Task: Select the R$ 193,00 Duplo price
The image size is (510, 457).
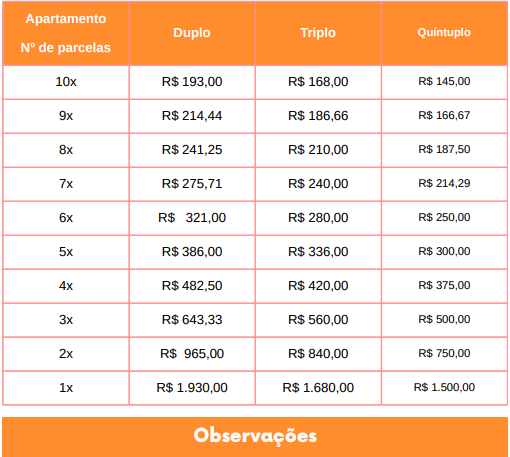Action: tap(192, 82)
